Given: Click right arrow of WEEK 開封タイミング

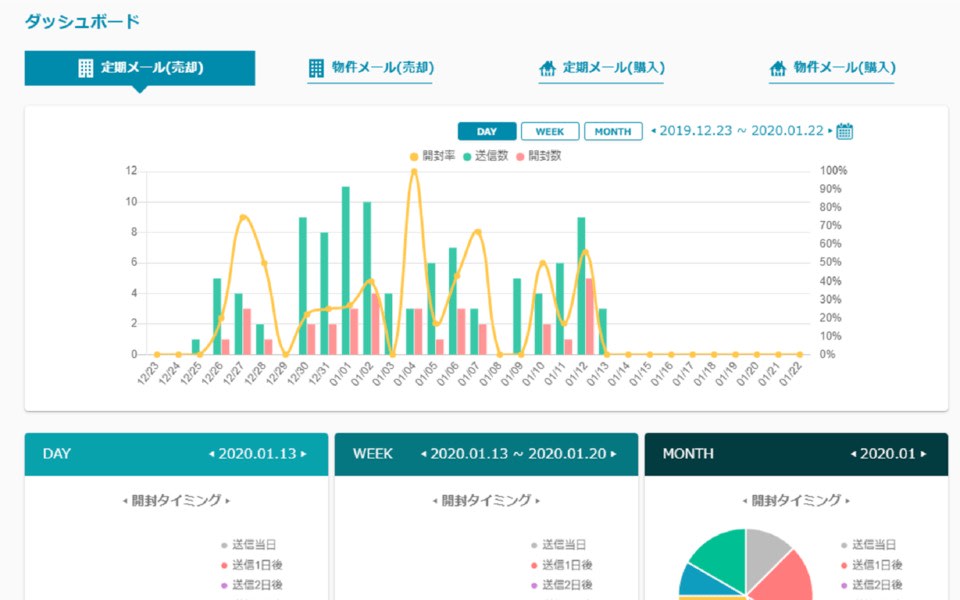Looking at the screenshot, I should pyautogui.click(x=538, y=501).
